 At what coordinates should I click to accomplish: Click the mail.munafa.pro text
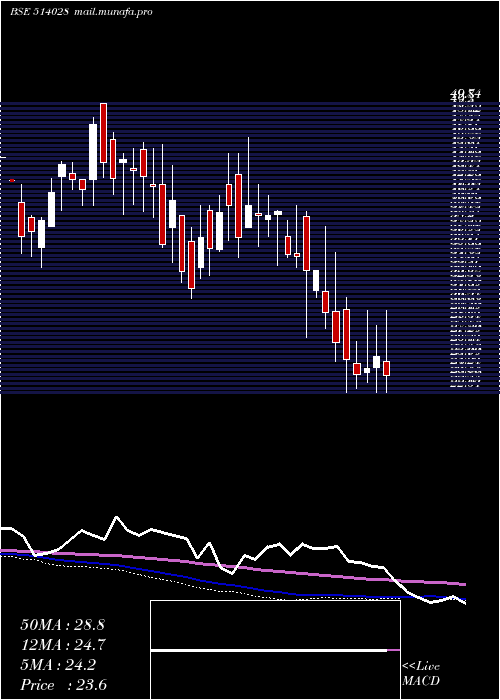click(x=112, y=12)
